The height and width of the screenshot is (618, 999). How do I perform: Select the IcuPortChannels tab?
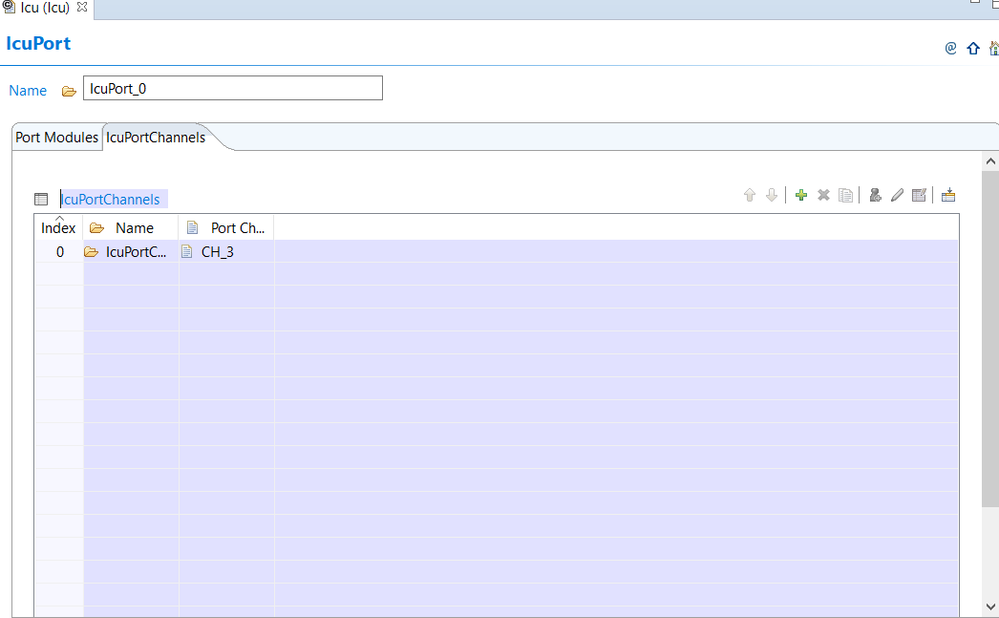tap(155, 138)
